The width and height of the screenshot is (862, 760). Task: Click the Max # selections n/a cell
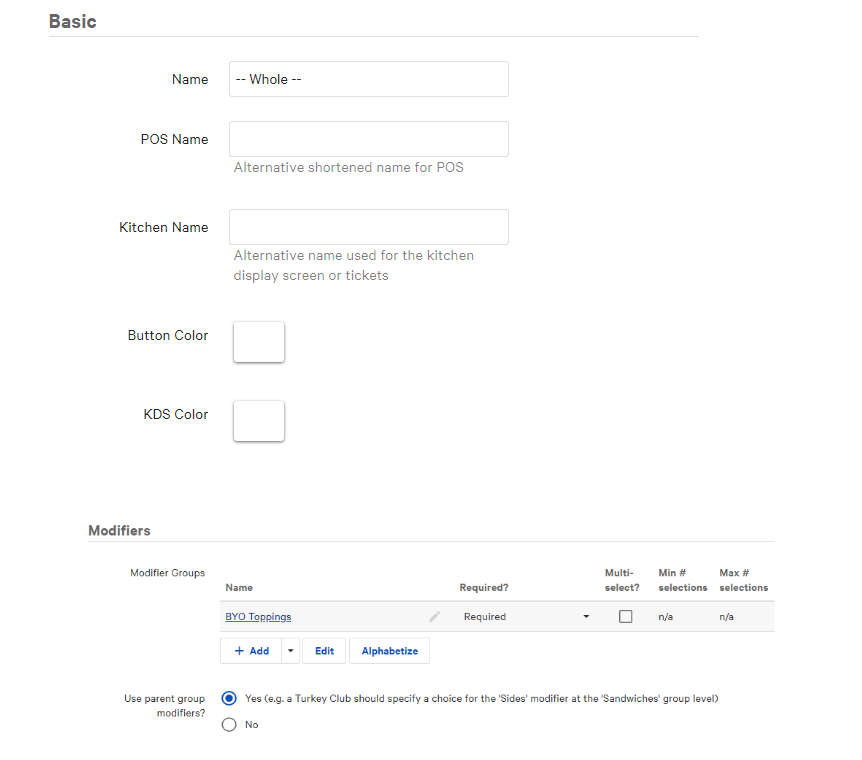coord(726,617)
